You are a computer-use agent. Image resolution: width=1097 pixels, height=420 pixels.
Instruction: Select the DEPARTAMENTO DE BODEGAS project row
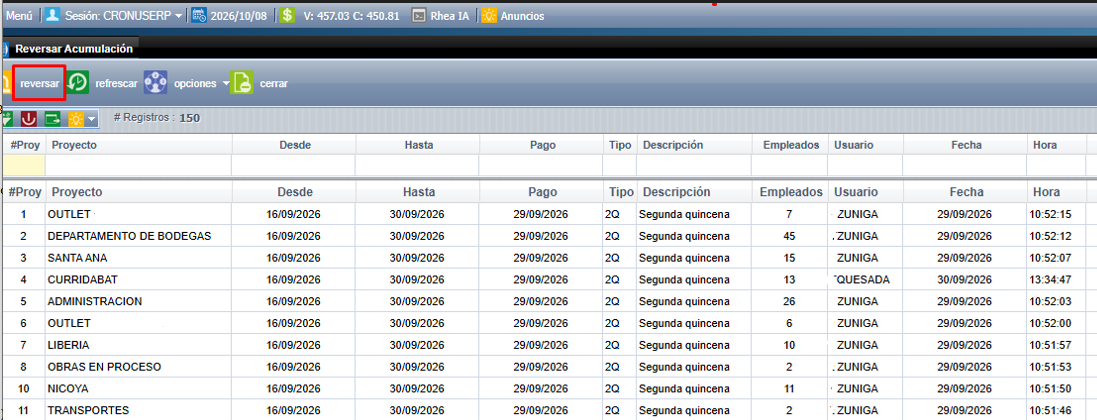tap(548, 236)
